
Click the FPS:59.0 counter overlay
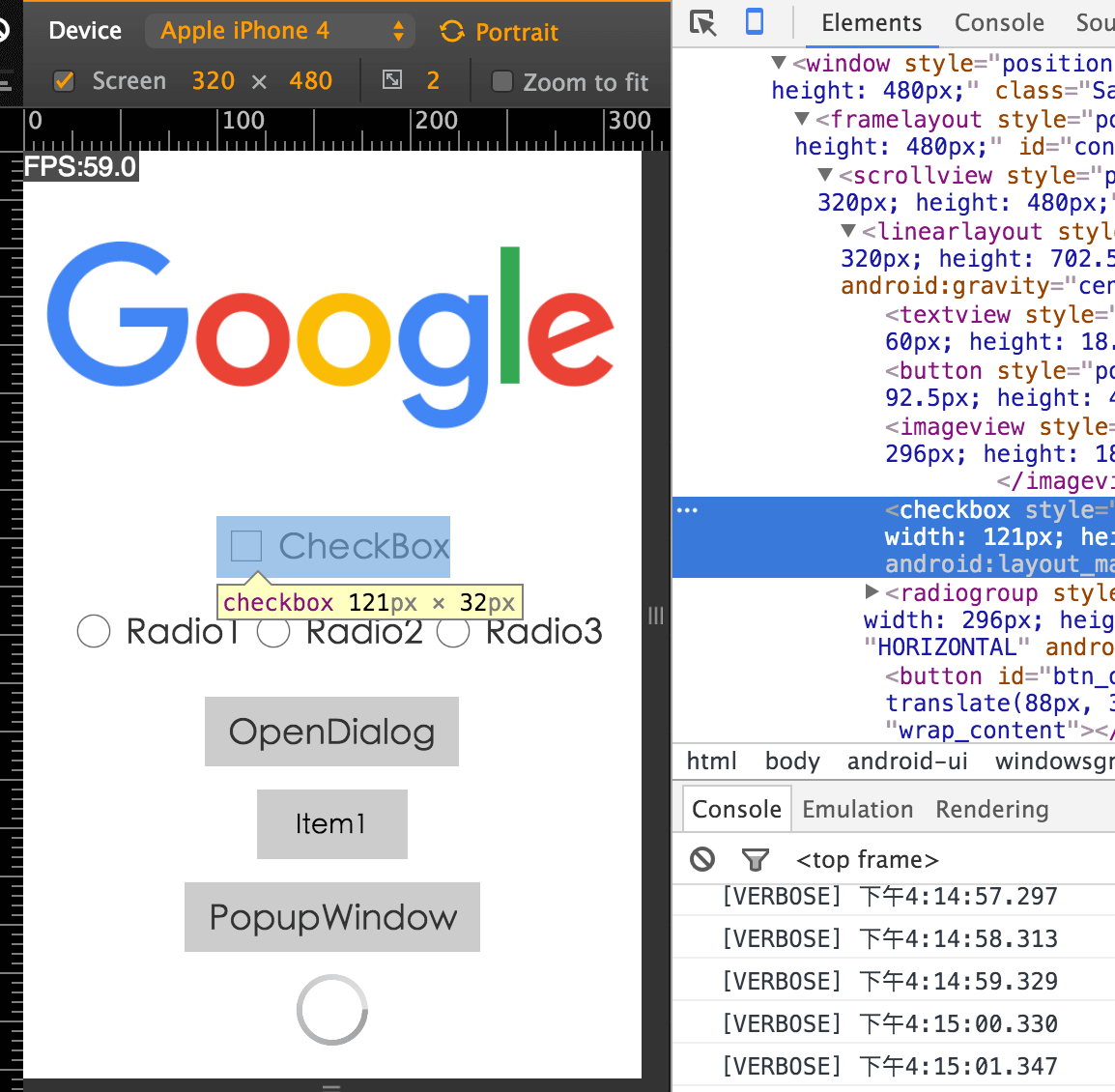(x=81, y=166)
